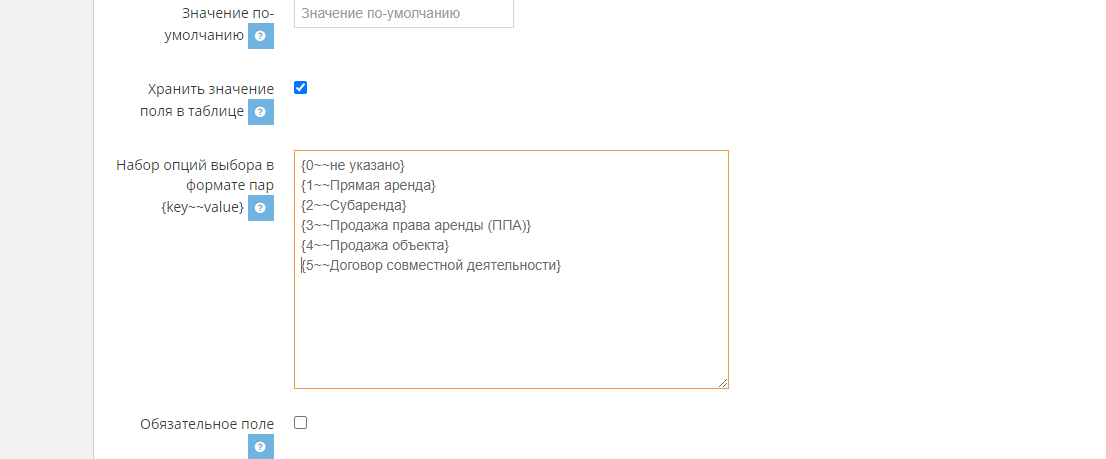
Task: Show help for {key~~value} options format
Action: tap(260, 207)
